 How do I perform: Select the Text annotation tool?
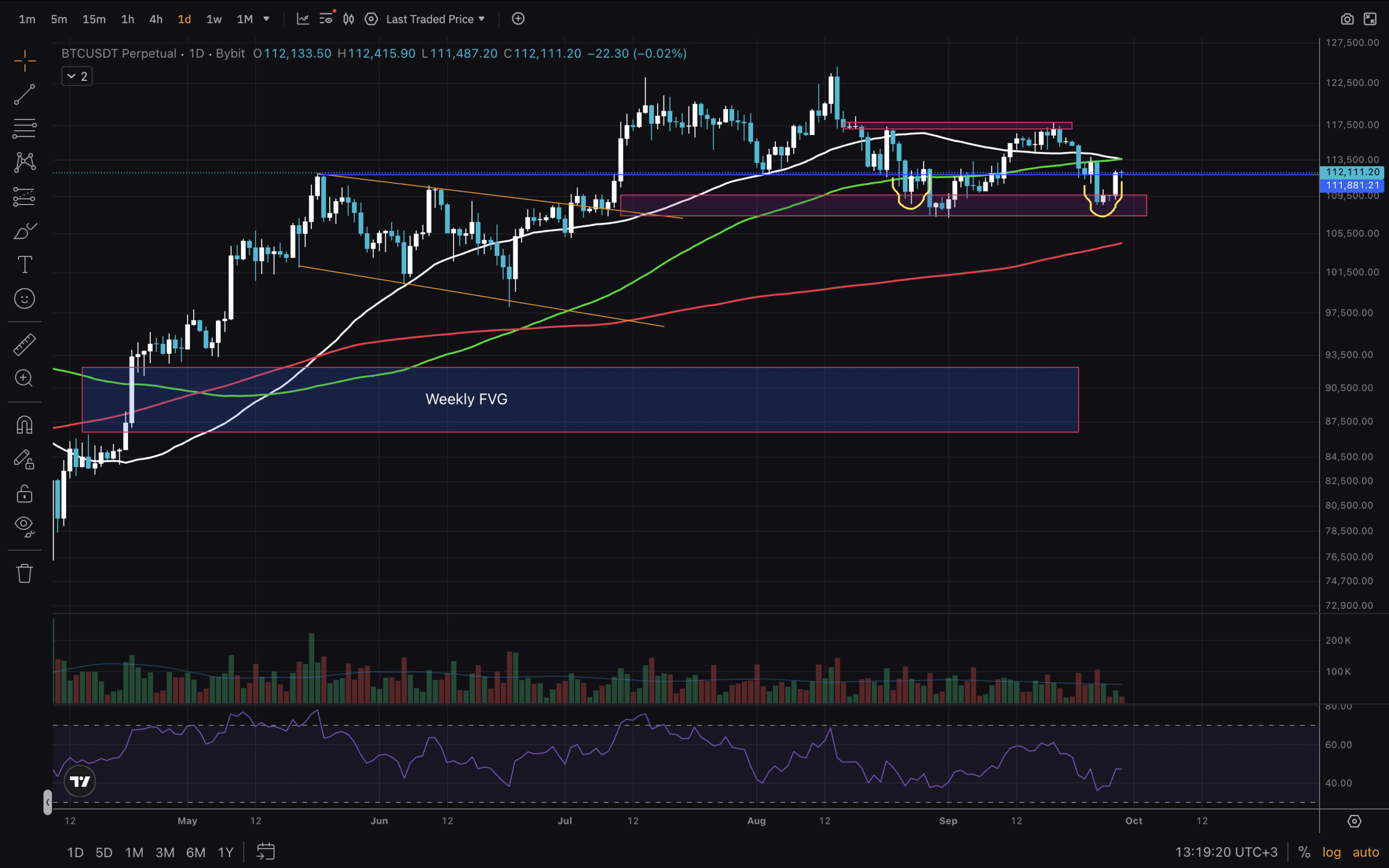(24, 264)
